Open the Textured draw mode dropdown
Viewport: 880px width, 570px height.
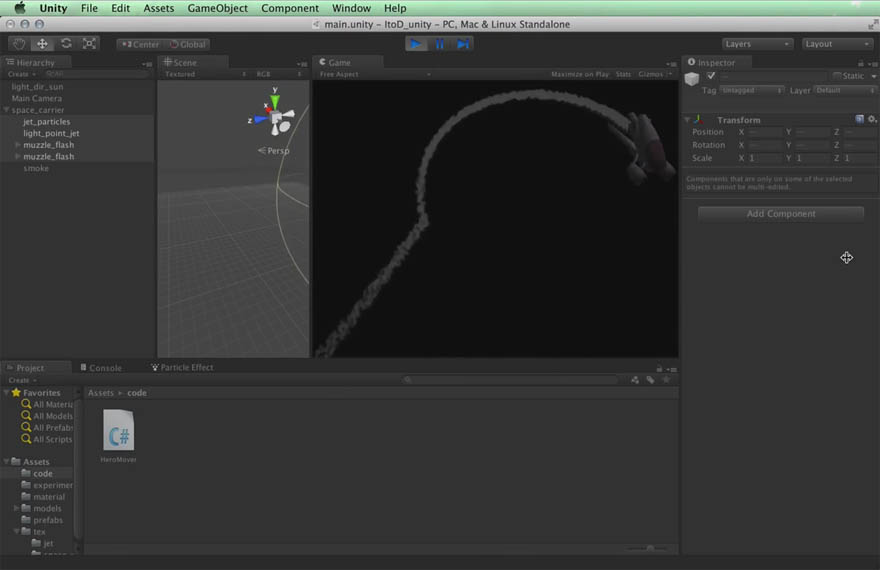(204, 74)
